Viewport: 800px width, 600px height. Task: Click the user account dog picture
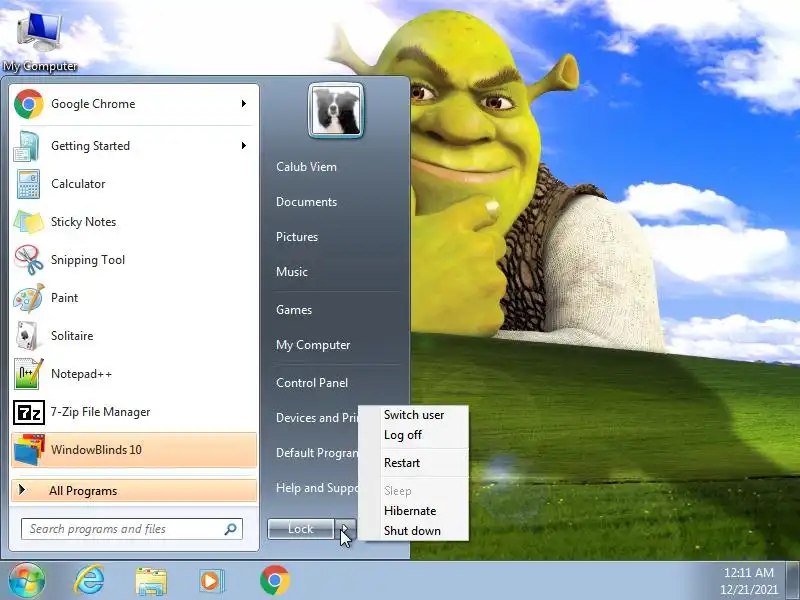[336, 110]
